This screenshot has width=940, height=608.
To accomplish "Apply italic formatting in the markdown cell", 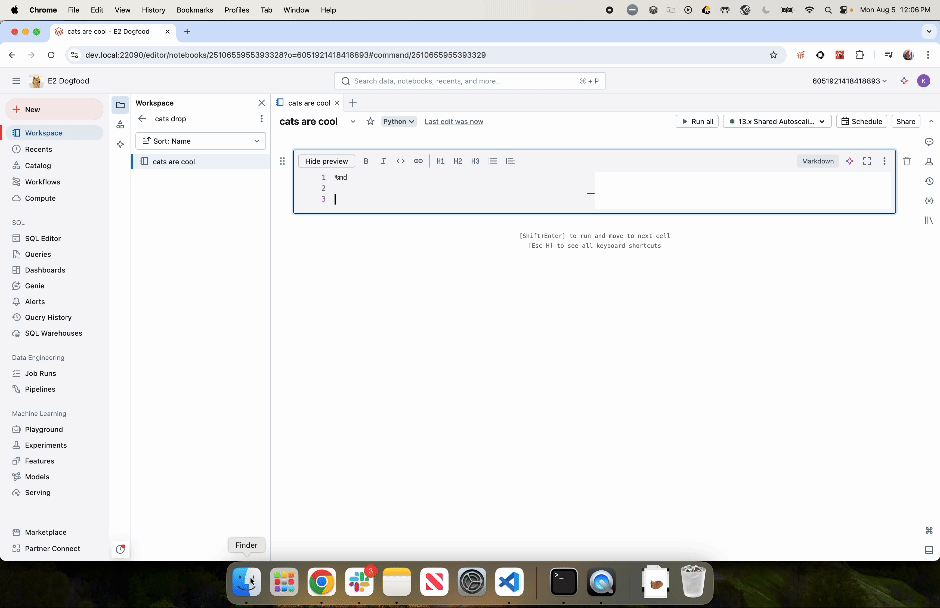I will (x=383, y=161).
